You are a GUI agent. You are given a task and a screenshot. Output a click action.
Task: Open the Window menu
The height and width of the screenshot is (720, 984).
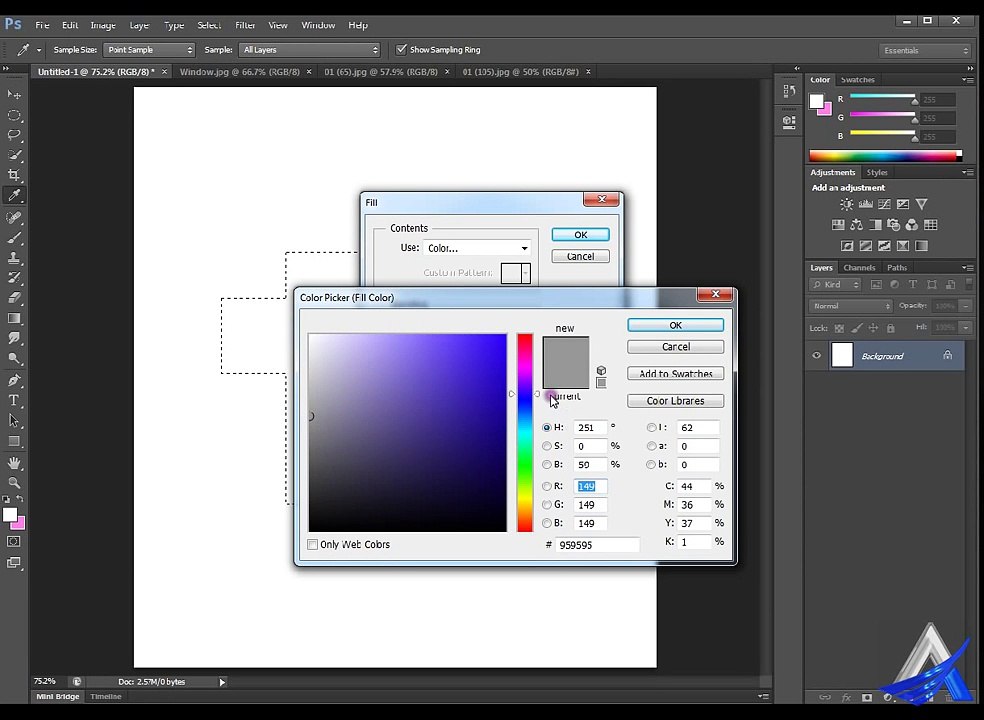(318, 25)
